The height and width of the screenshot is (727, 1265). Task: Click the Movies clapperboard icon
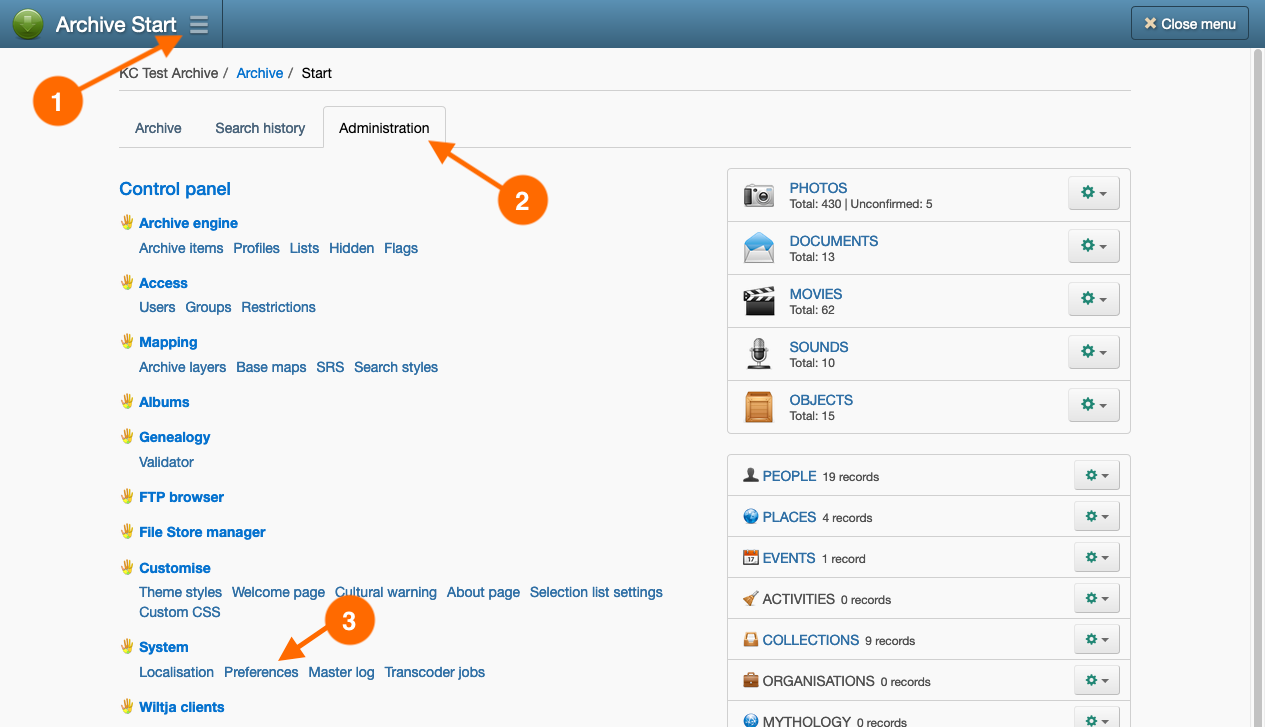(x=759, y=301)
